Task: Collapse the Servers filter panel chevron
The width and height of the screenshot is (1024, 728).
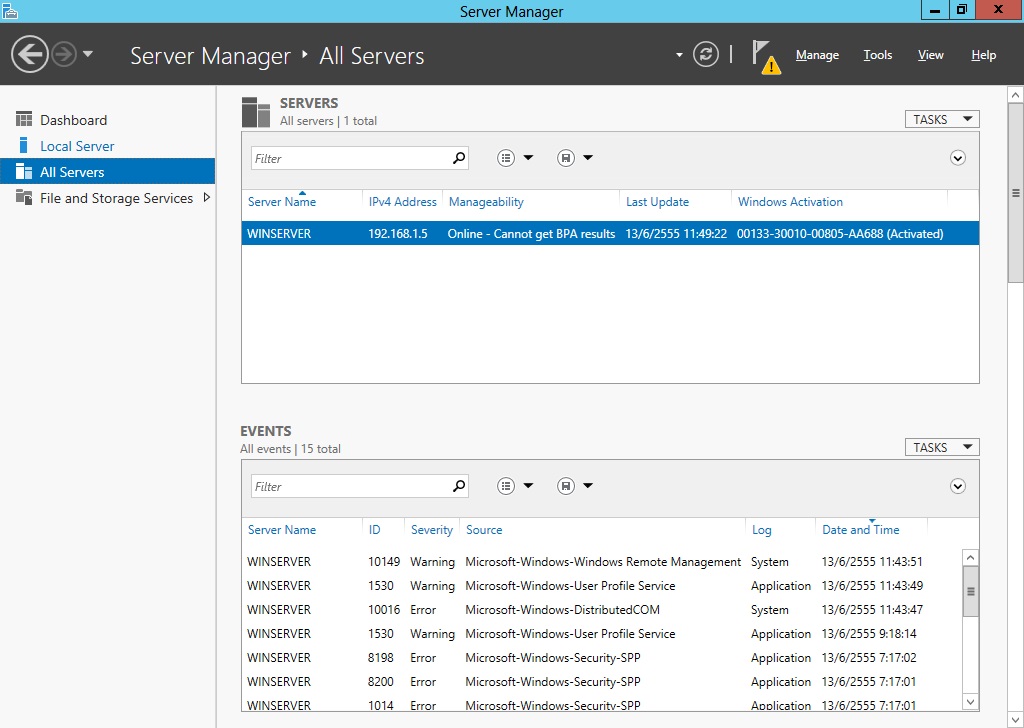Action: pos(957,158)
